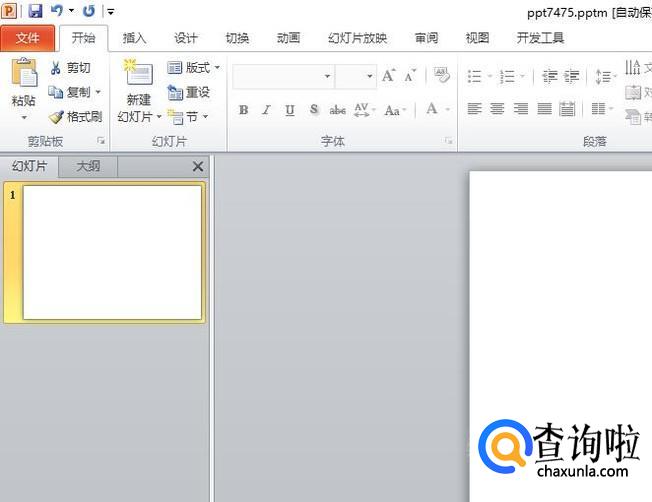Open the Section (节) dropdown
This screenshot has width=652, height=502.
tap(205, 117)
